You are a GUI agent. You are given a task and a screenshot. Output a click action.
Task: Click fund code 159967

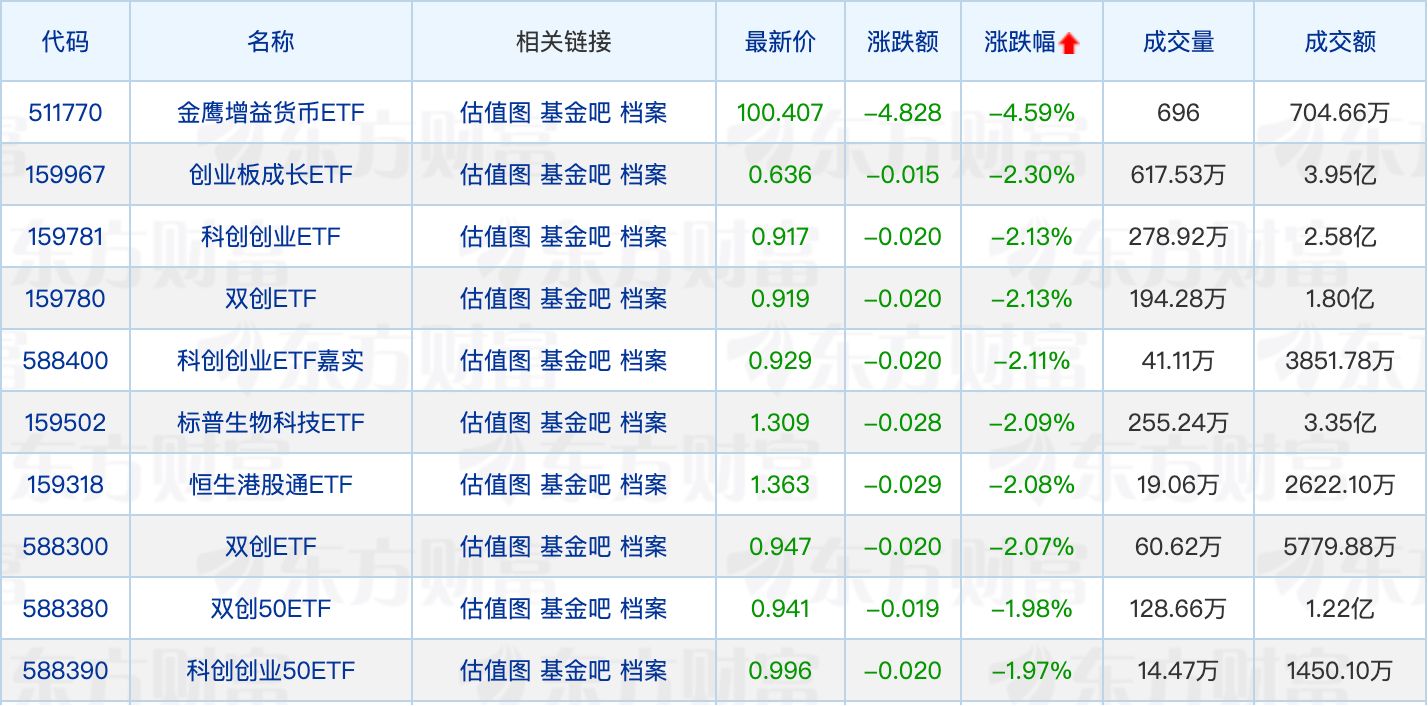(66, 175)
